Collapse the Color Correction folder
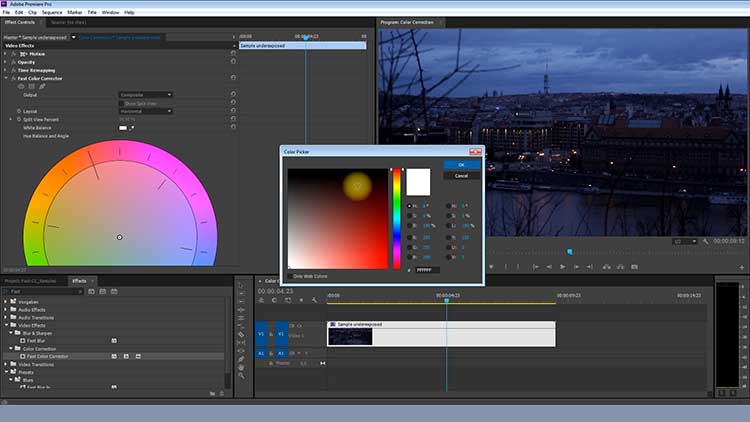The height and width of the screenshot is (422, 750). click(11, 348)
